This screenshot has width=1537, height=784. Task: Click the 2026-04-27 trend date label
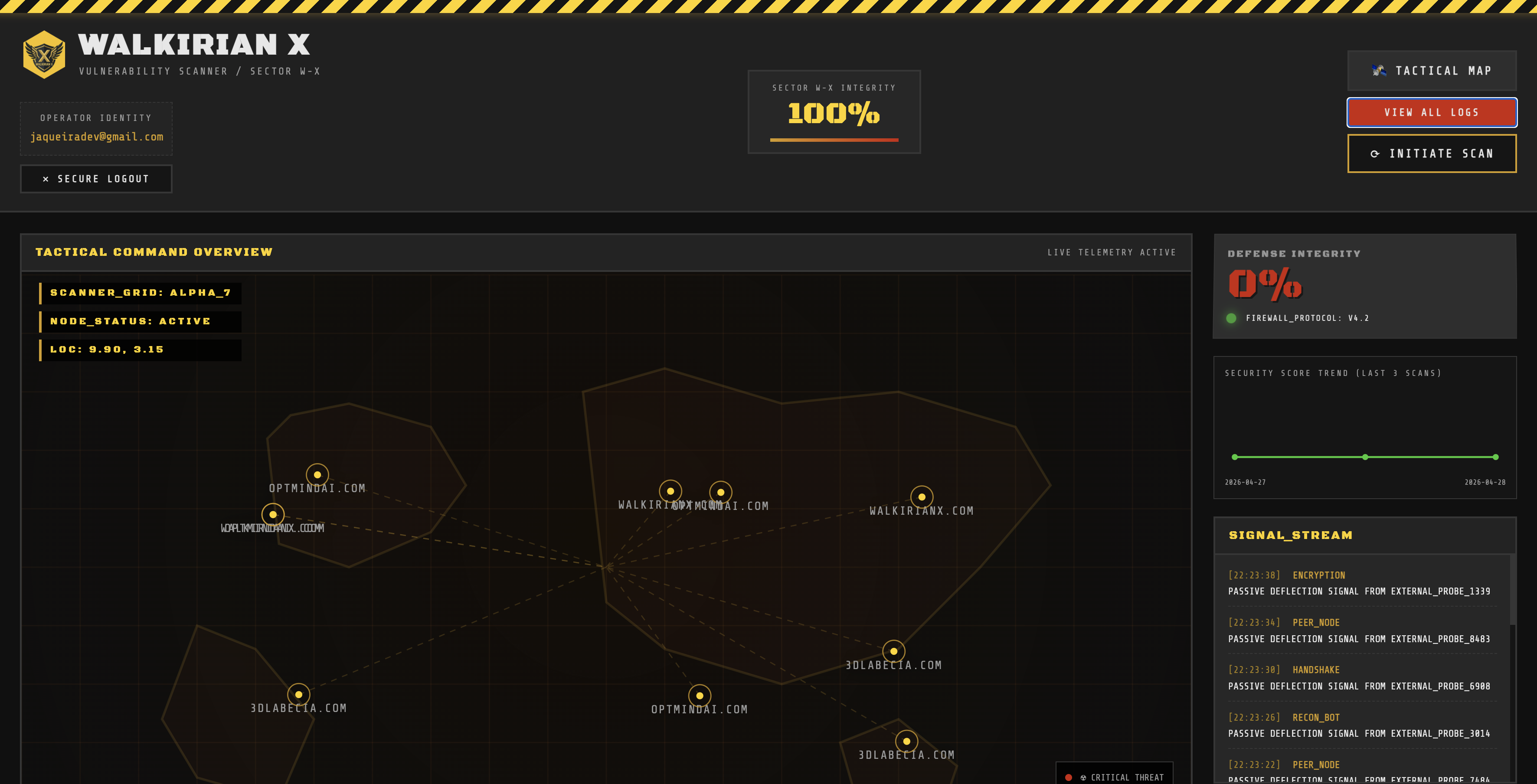[x=1245, y=482]
